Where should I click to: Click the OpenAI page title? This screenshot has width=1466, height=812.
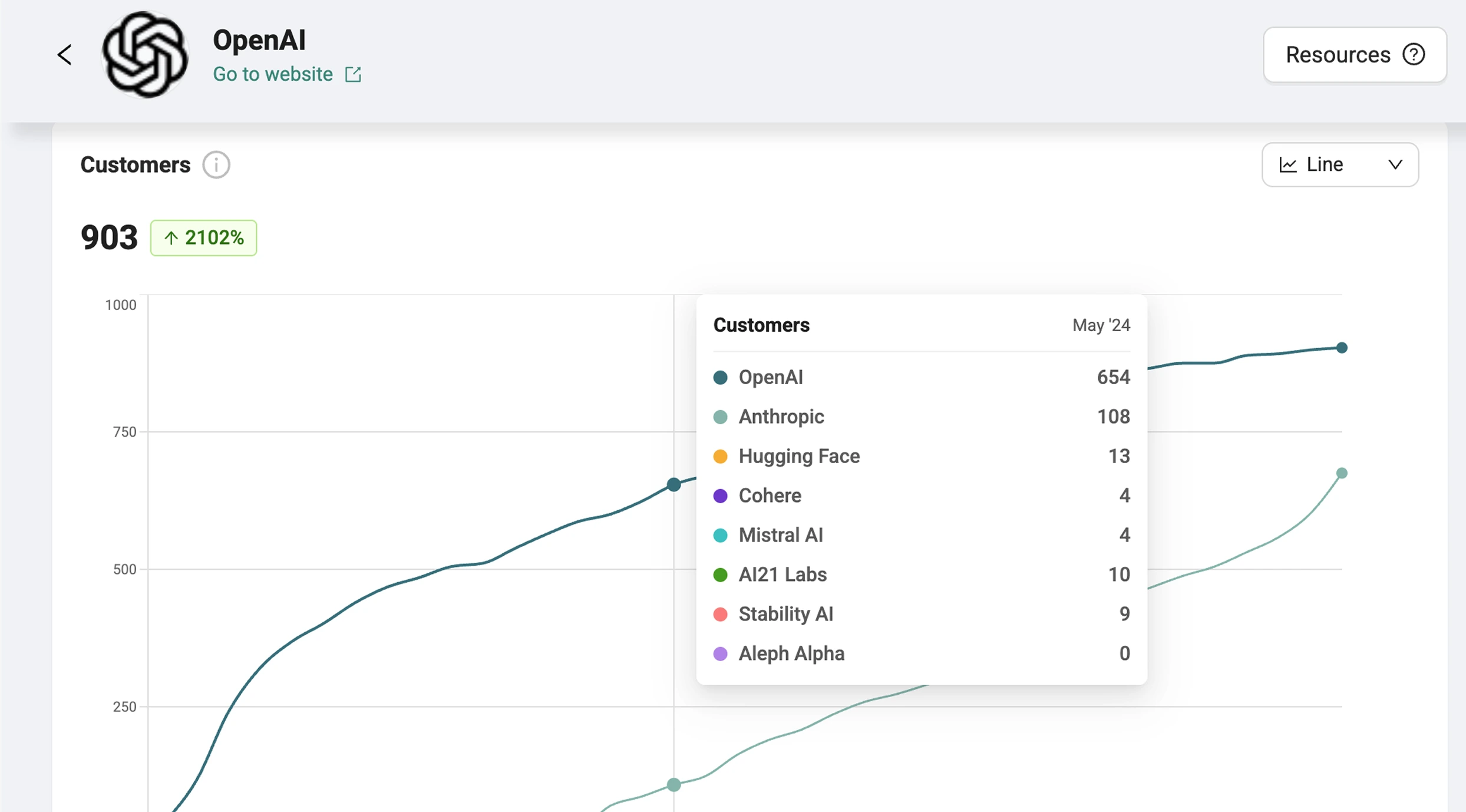[259, 41]
